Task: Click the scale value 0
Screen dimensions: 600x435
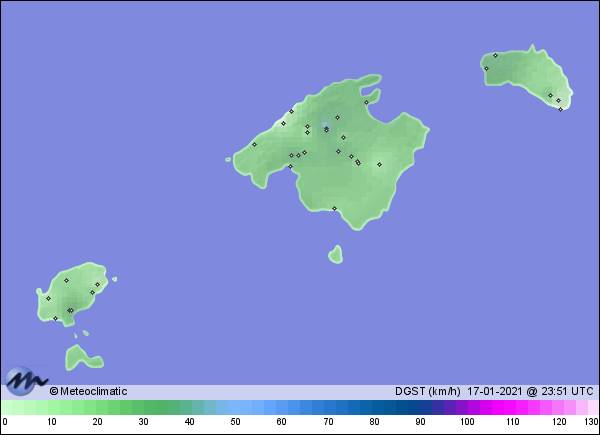Action: tap(5, 422)
